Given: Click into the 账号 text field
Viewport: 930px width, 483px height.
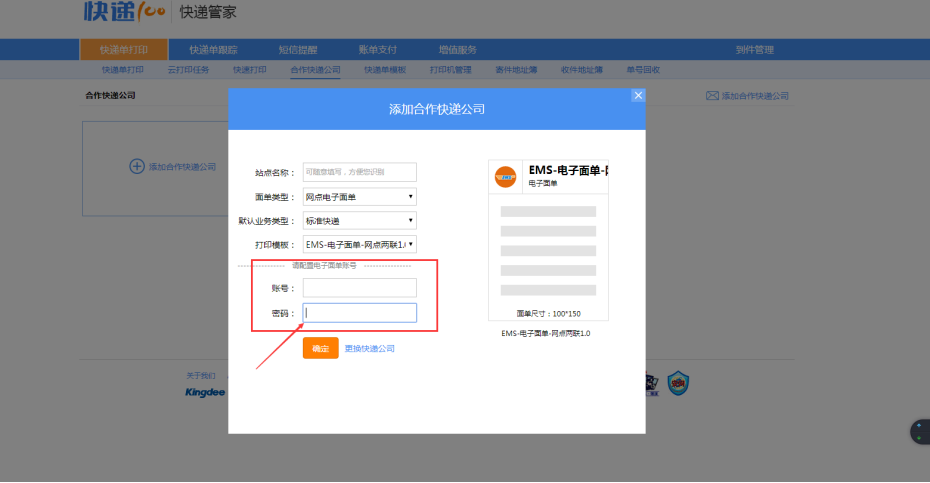Looking at the screenshot, I should tap(360, 288).
